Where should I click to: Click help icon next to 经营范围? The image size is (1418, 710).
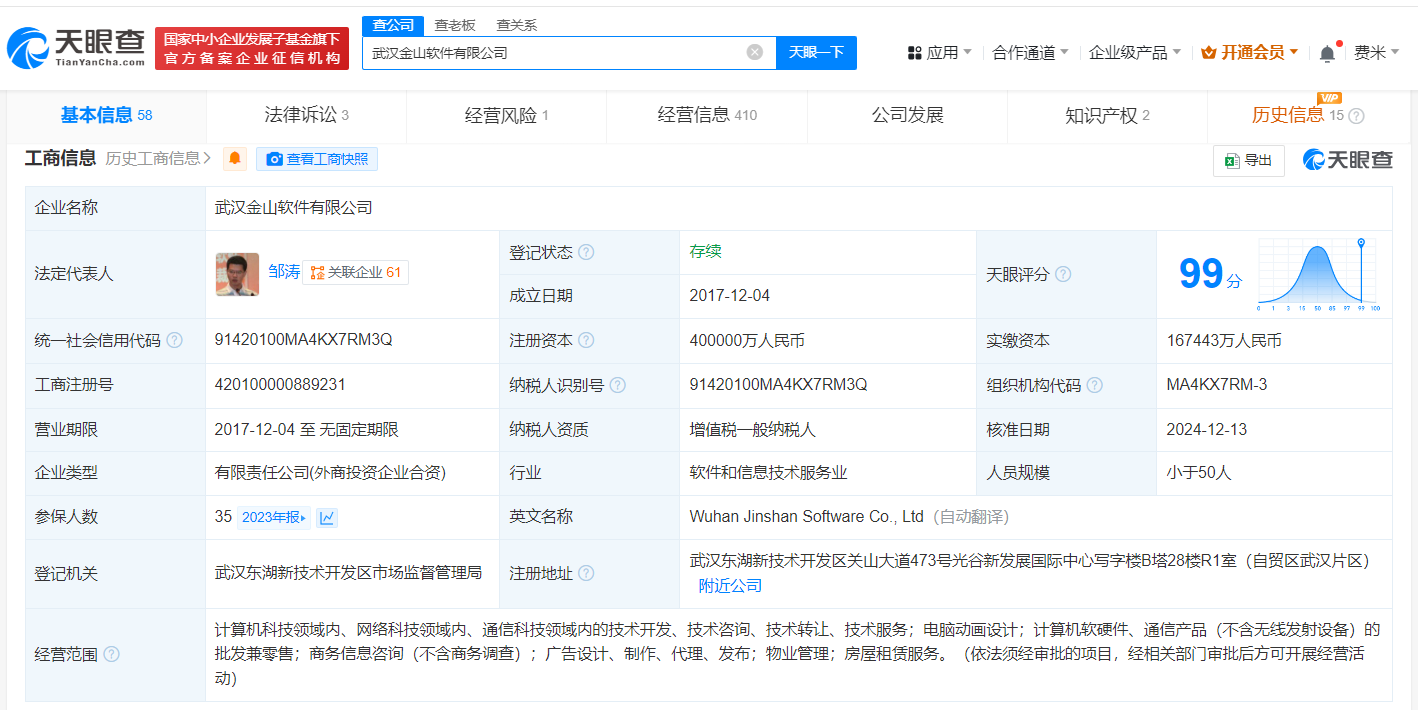[111, 654]
